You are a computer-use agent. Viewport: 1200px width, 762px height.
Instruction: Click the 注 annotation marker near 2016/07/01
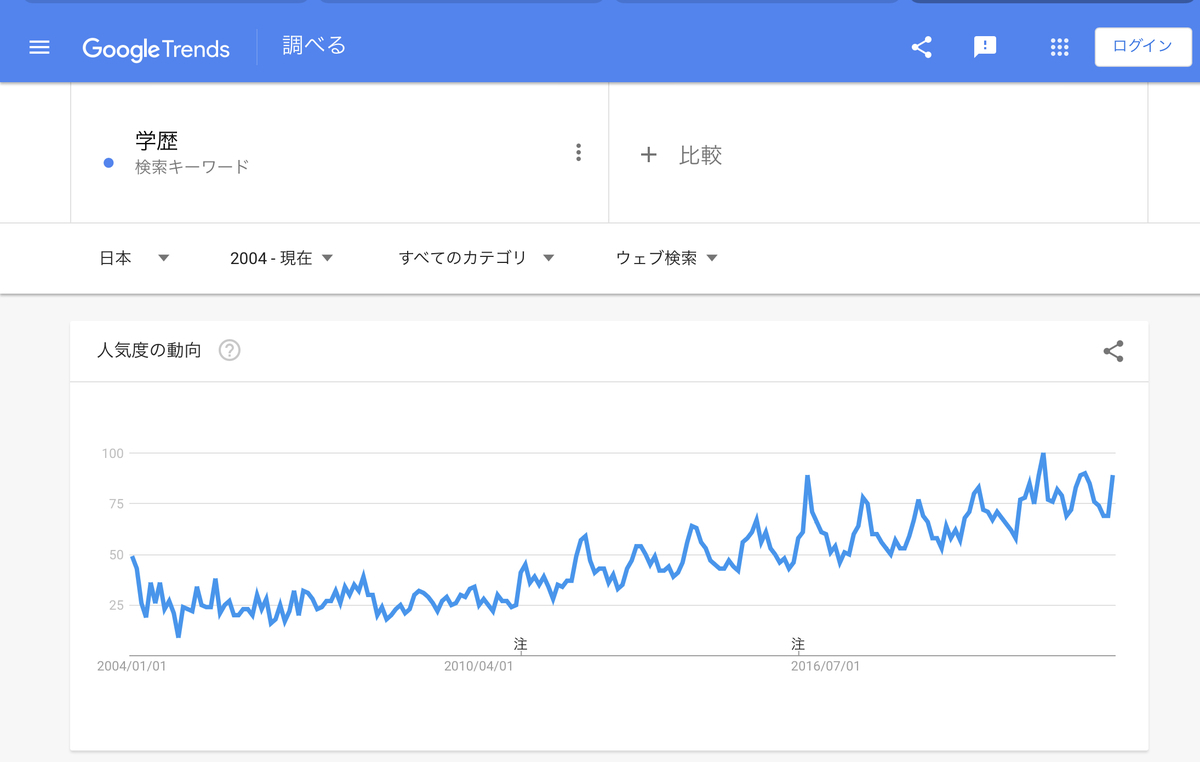pos(797,645)
